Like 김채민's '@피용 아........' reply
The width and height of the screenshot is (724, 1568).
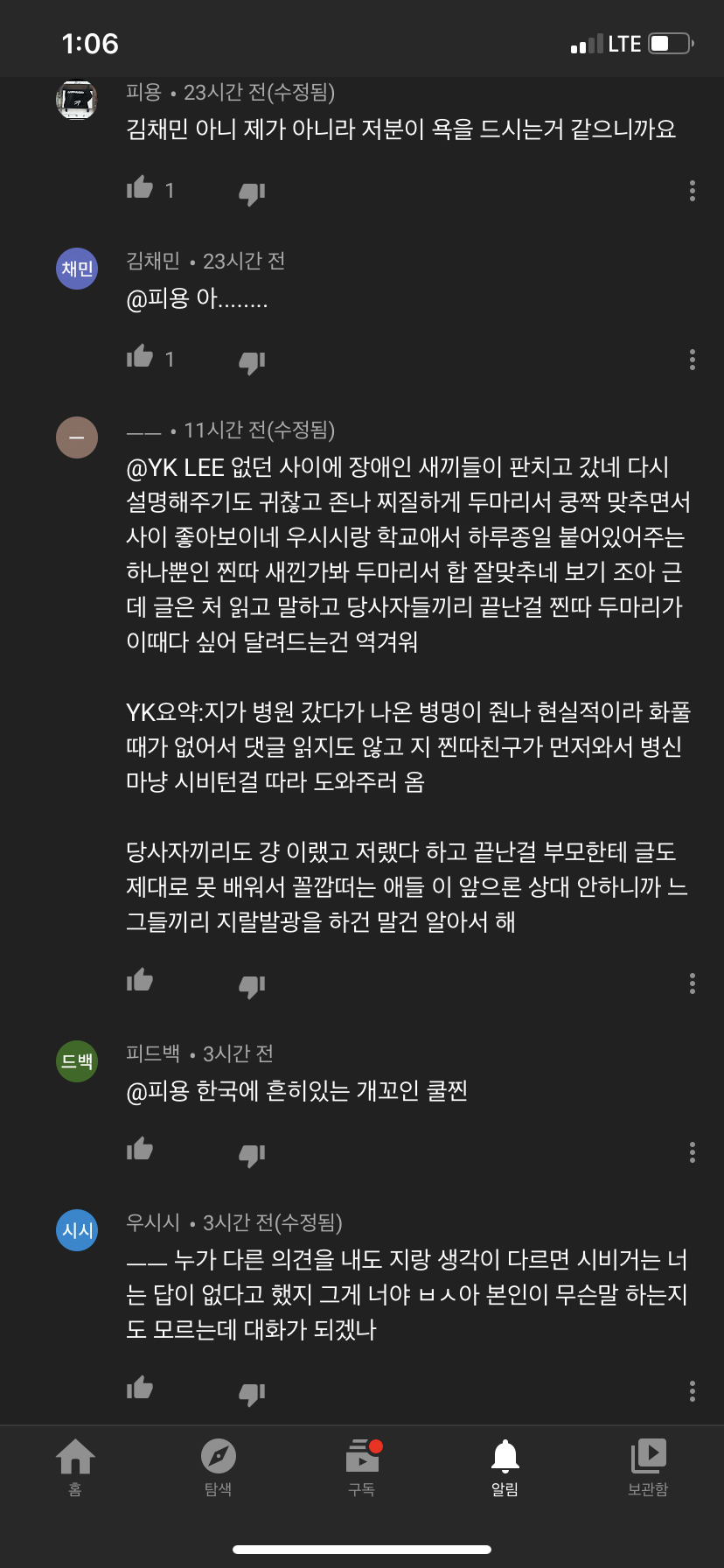click(140, 357)
